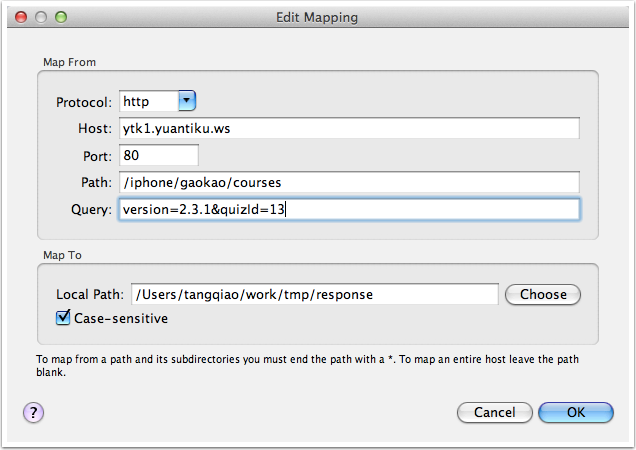Image resolution: width=636 pixels, height=450 pixels.
Task: Focus the Local Path text field
Action: (314, 294)
